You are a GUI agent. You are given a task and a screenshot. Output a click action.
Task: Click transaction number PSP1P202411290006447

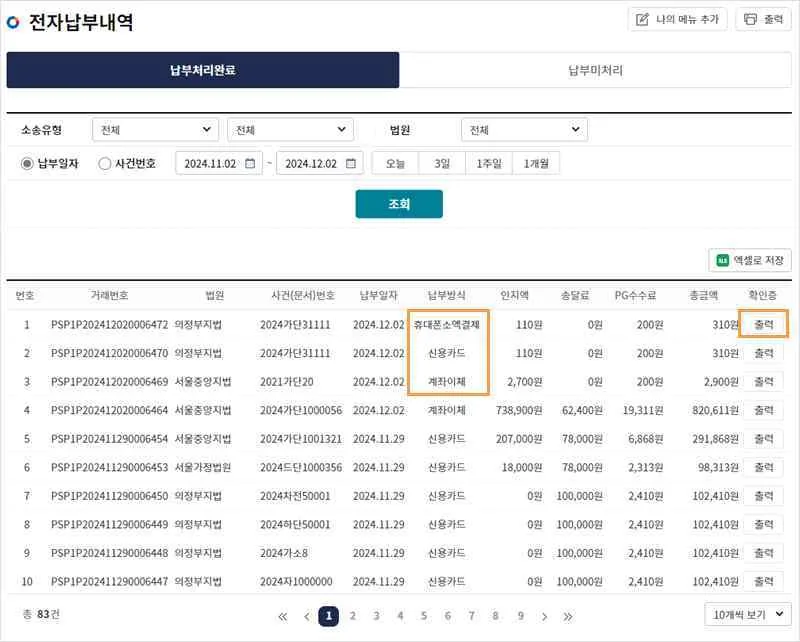pos(109,582)
